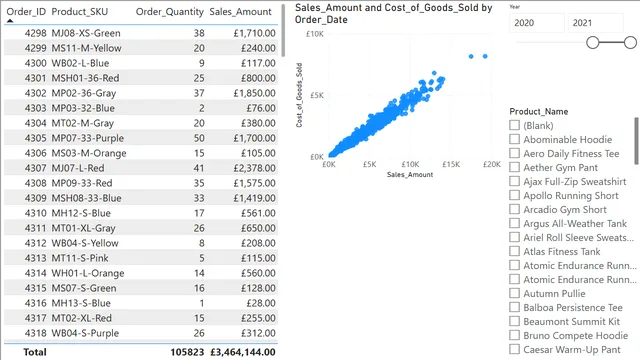The height and width of the screenshot is (360, 640).
Task: Click the Cost_of_Goods_Sold axis title
Action: 299,95
